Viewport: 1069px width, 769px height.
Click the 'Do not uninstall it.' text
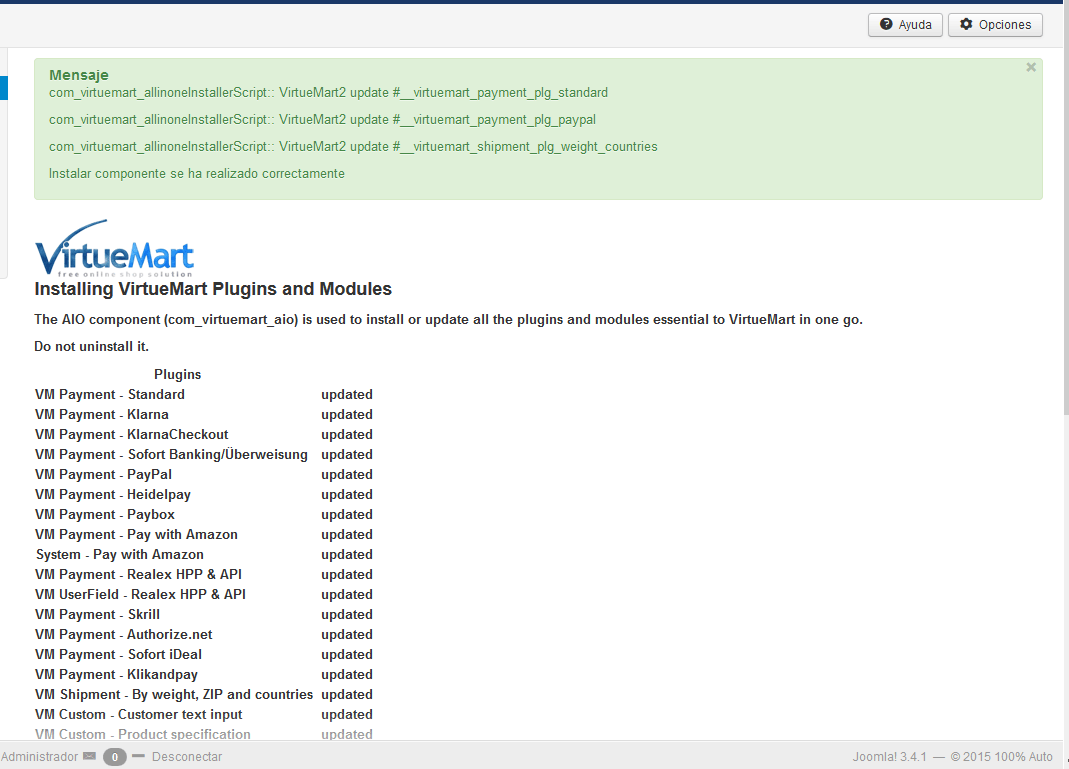[x=91, y=346]
